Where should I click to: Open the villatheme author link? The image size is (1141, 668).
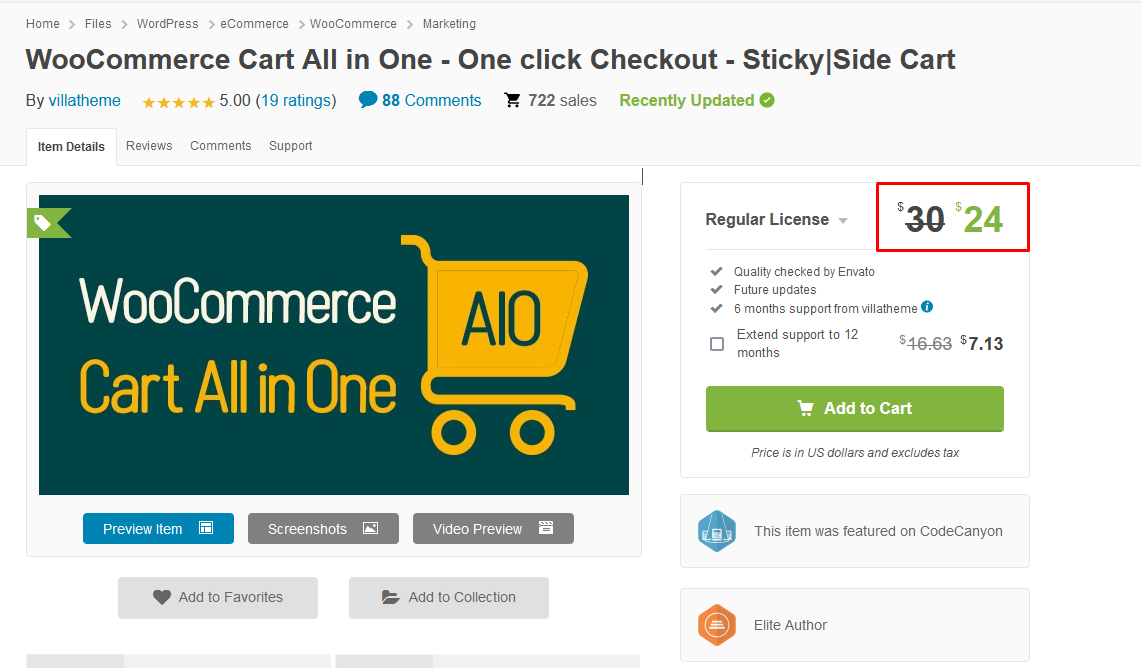pyautogui.click(x=84, y=100)
